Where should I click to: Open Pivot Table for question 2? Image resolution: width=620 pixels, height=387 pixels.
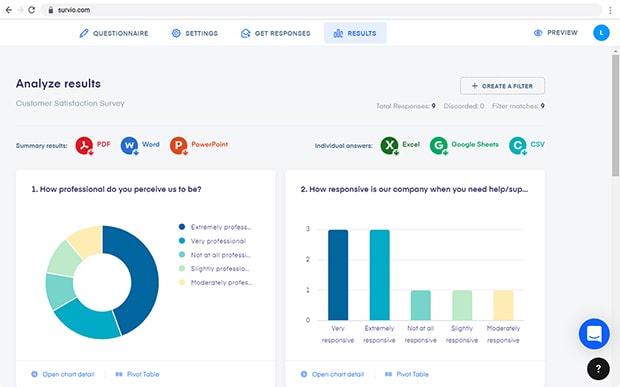pos(406,374)
